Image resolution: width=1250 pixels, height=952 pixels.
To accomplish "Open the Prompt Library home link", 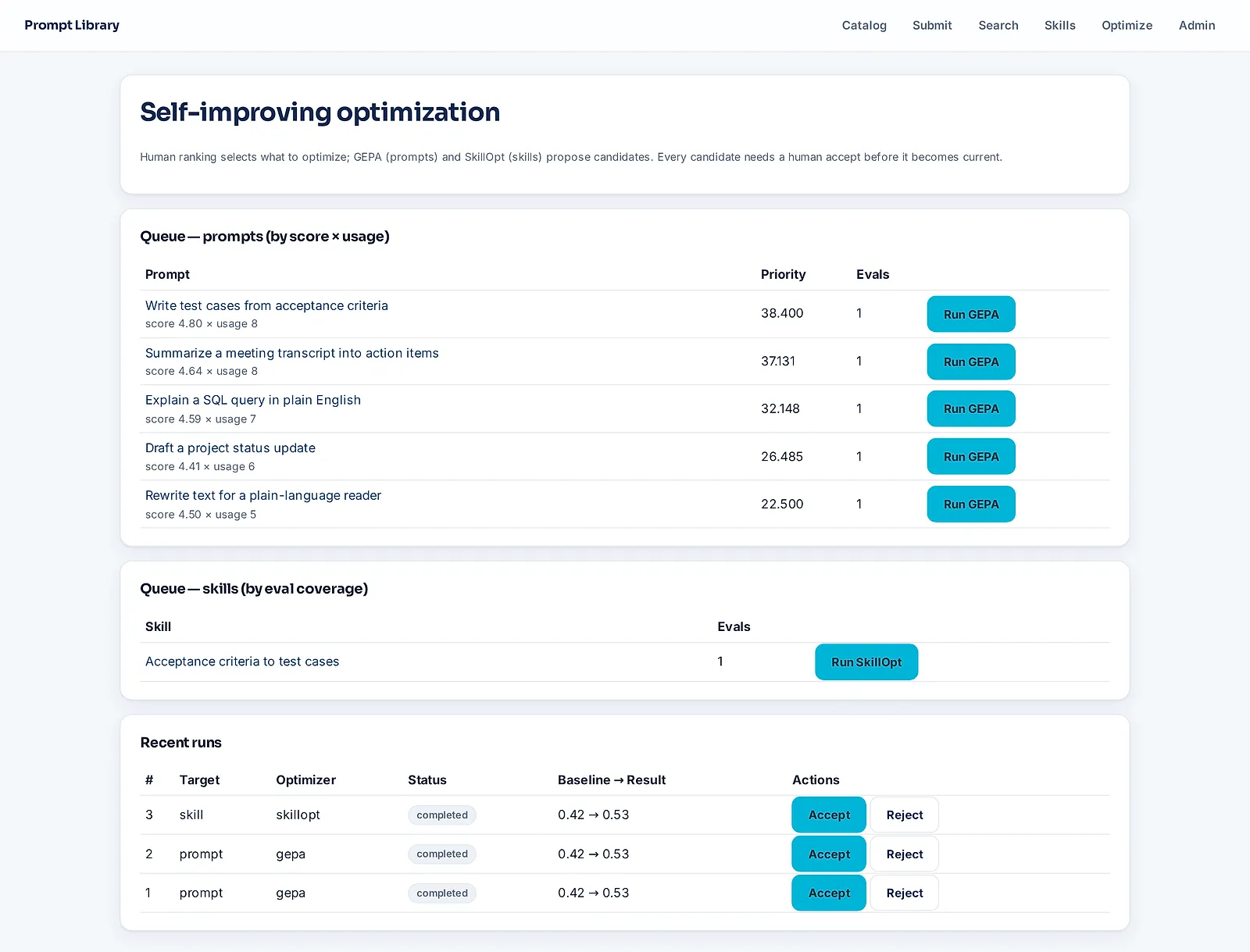I will (x=72, y=25).
